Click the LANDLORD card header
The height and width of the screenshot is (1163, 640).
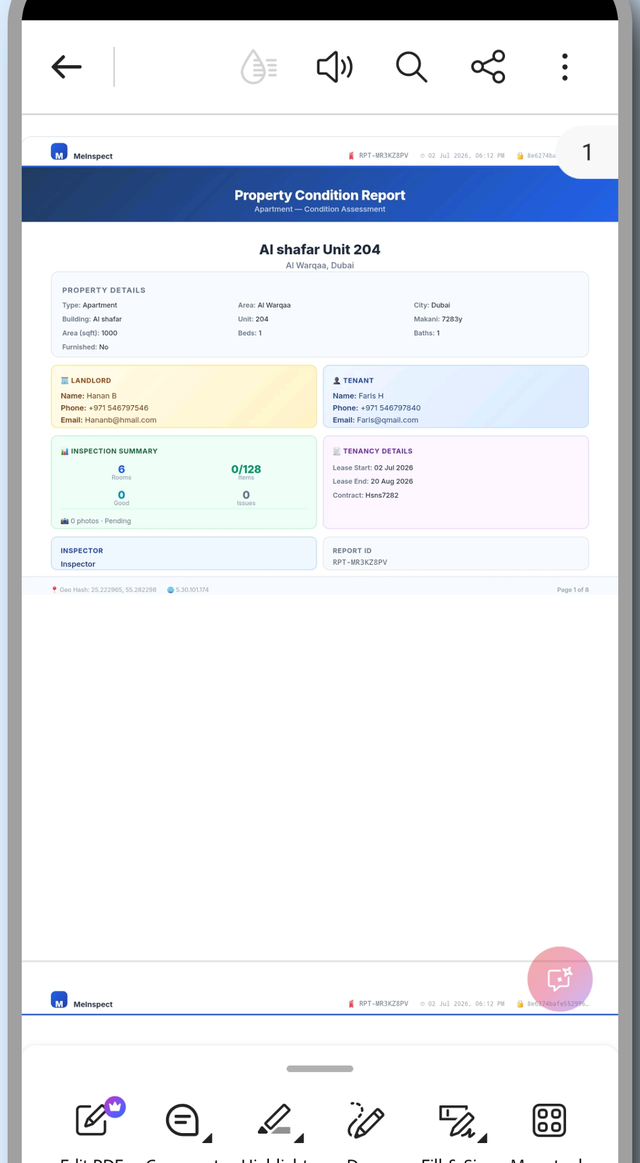click(x=86, y=380)
